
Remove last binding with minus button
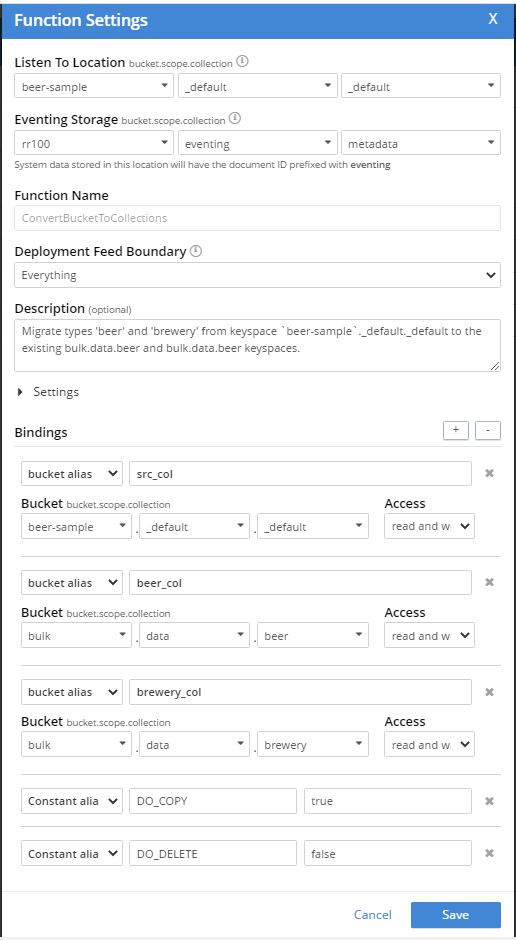click(488, 430)
